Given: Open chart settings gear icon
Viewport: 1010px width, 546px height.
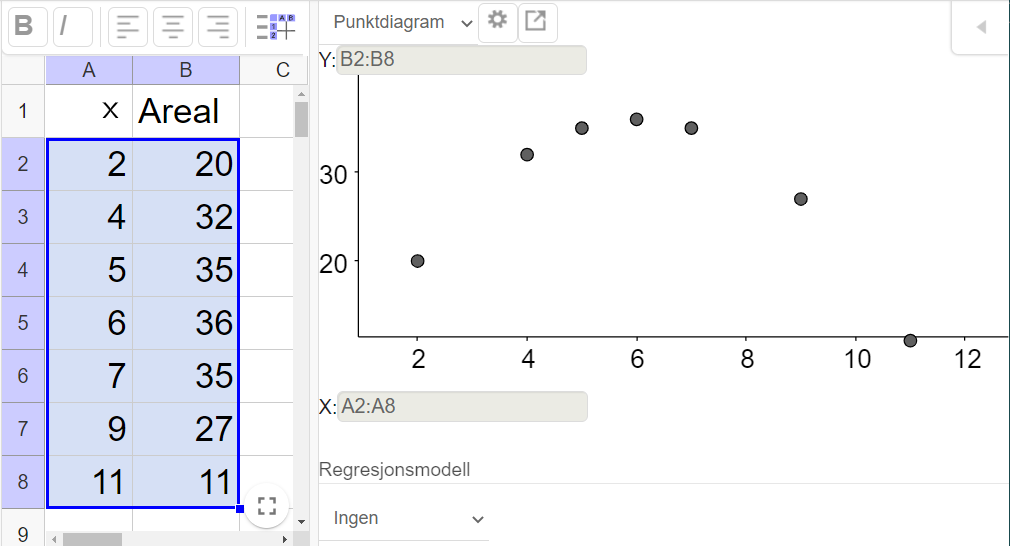Looking at the screenshot, I should pos(497,21).
